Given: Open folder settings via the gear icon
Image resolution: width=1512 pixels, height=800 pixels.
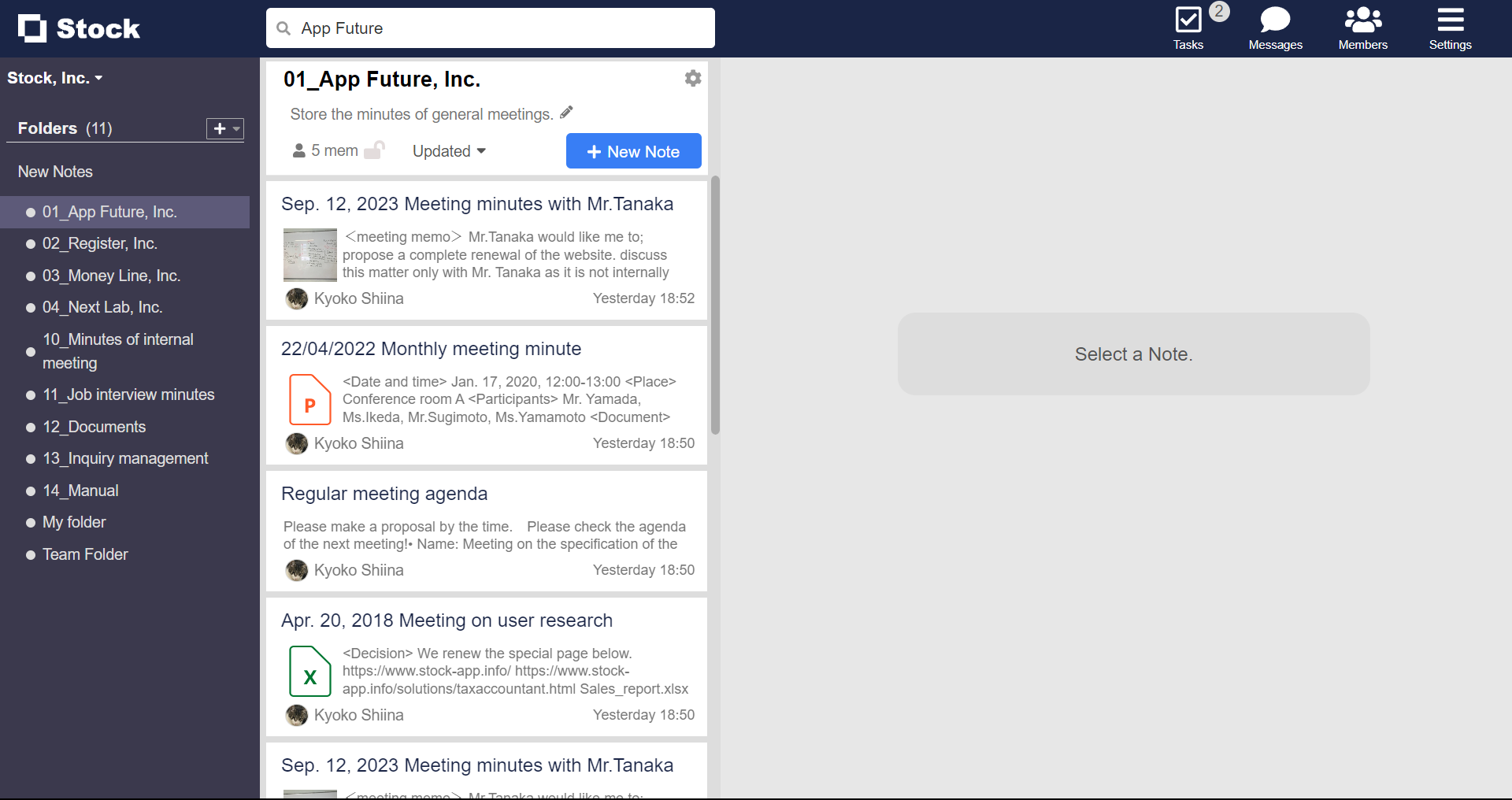Looking at the screenshot, I should point(692,78).
